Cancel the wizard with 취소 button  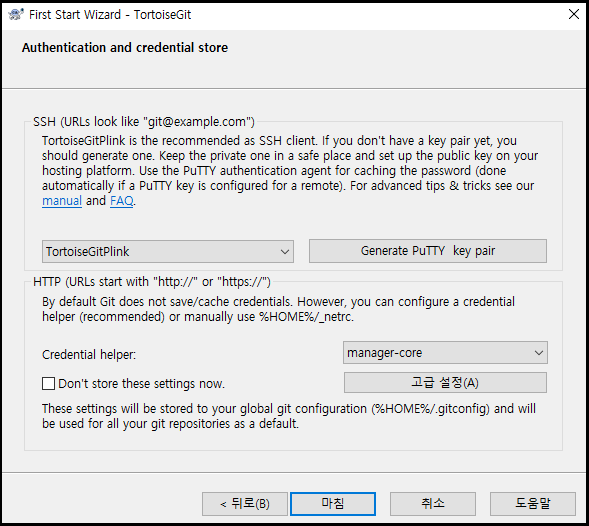(433, 504)
